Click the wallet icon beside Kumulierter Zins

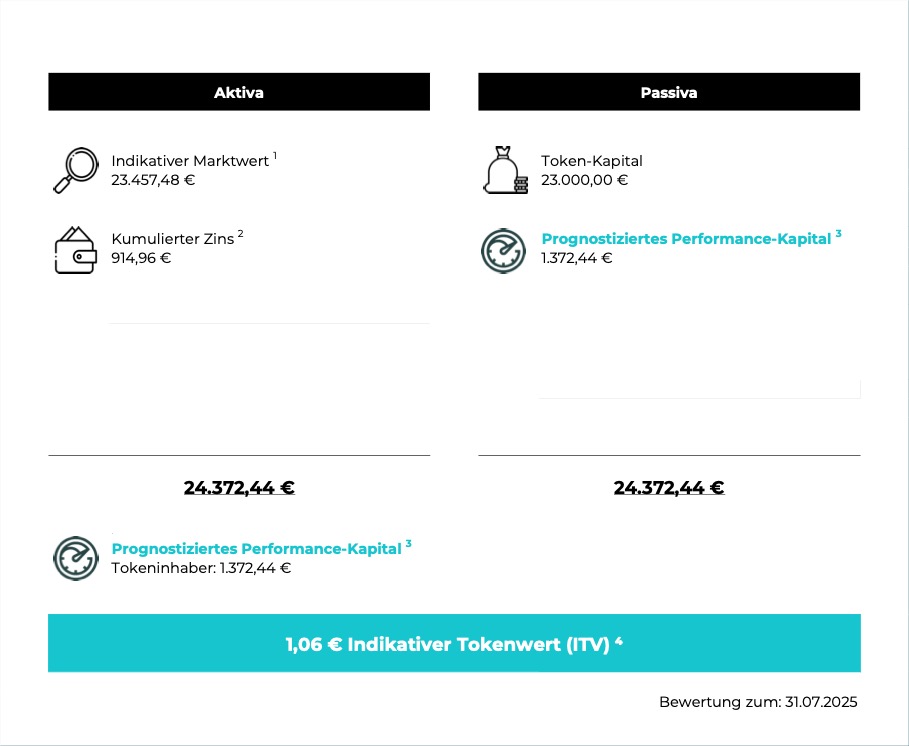(x=75, y=250)
